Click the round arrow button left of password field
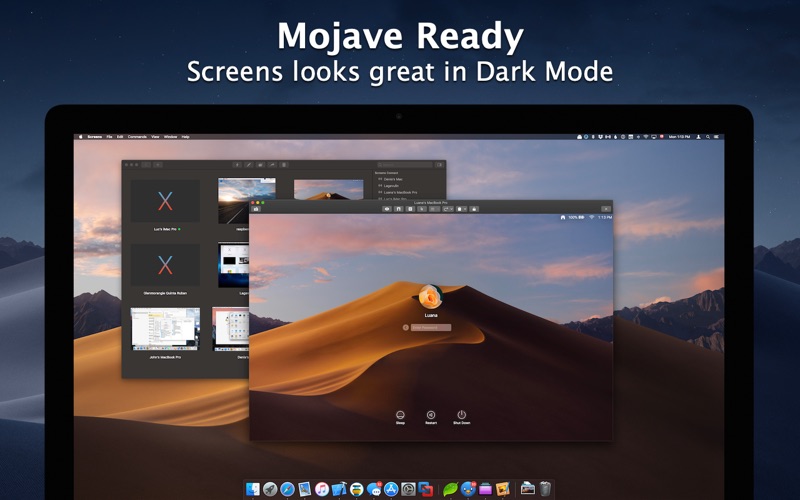Image resolution: width=800 pixels, height=500 pixels. pyautogui.click(x=406, y=328)
